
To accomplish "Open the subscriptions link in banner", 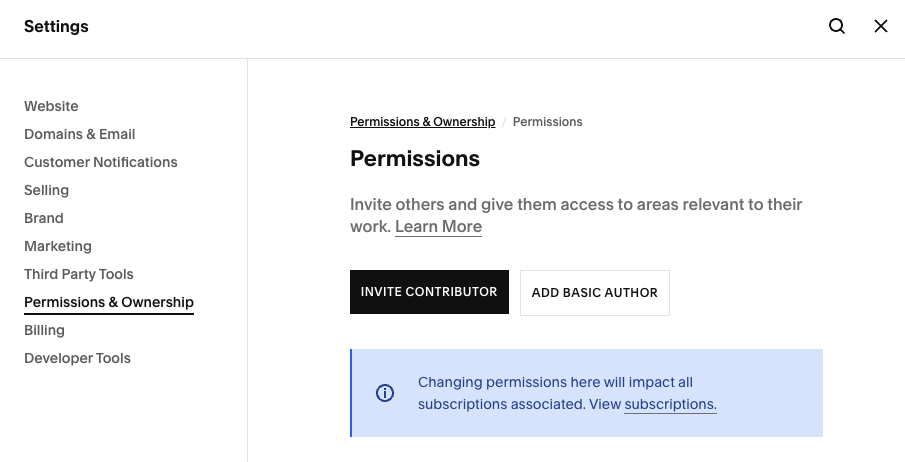I will (x=670, y=405).
